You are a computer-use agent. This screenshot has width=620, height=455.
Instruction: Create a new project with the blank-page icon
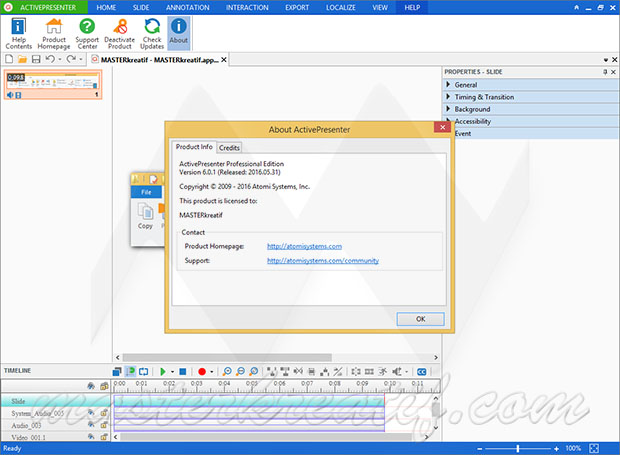[x=9, y=59]
